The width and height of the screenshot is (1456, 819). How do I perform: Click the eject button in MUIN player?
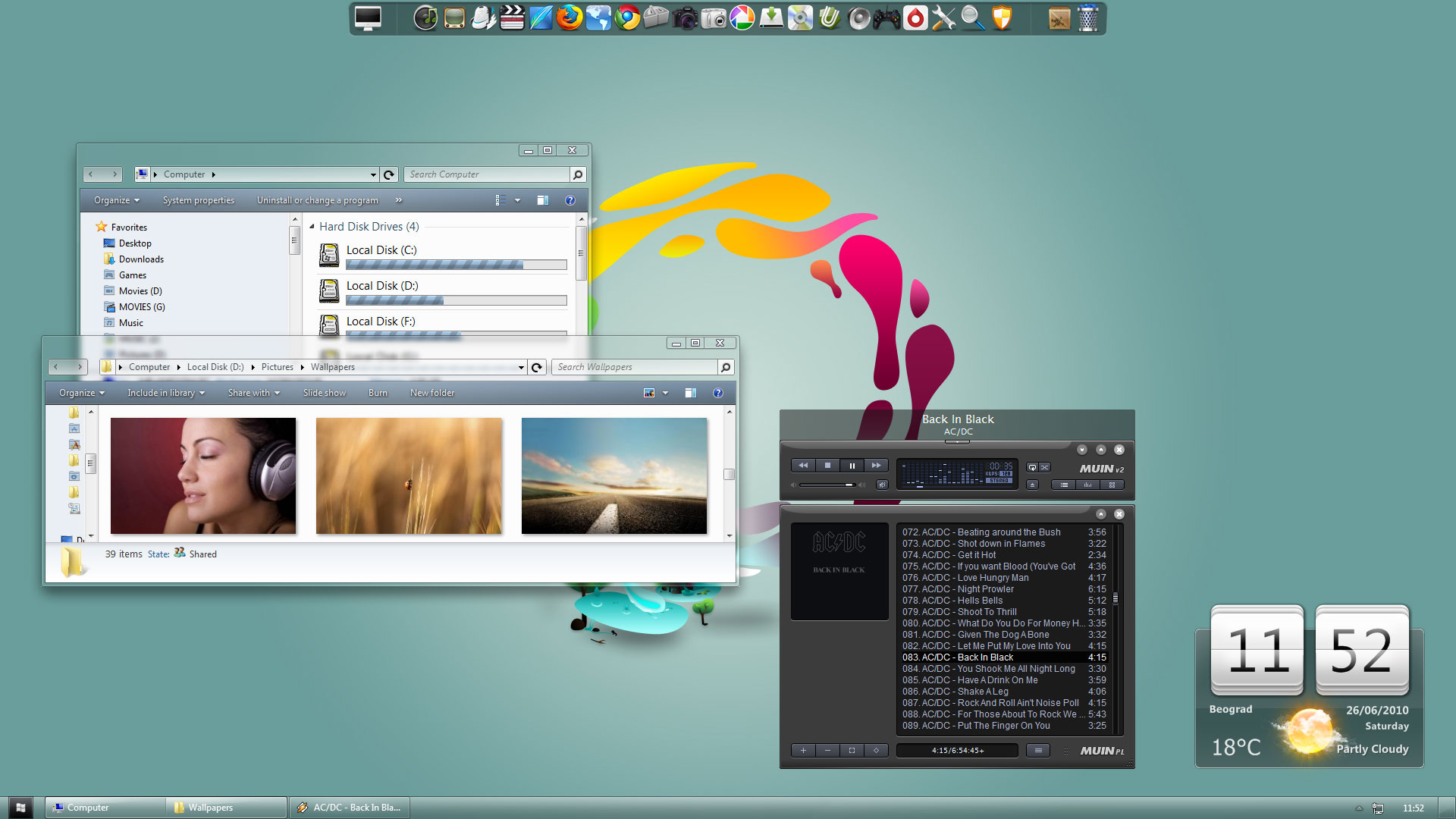[x=1032, y=485]
